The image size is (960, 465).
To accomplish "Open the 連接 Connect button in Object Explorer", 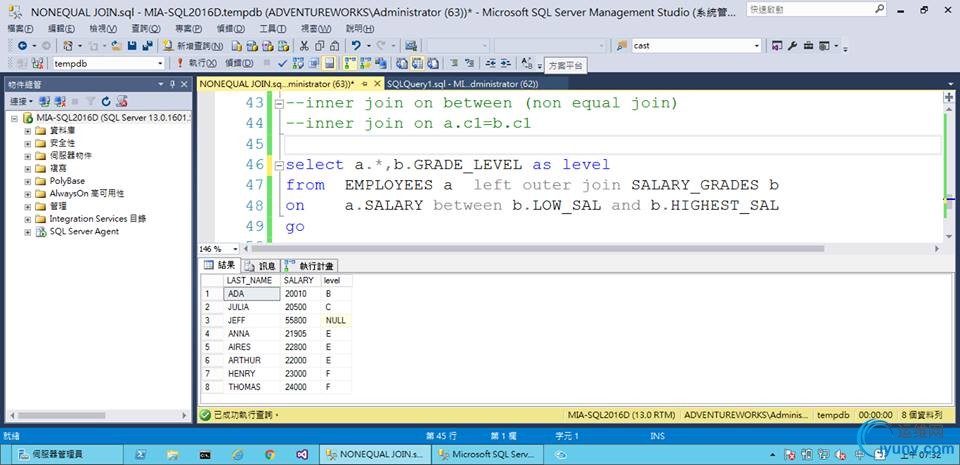I will (x=20, y=101).
